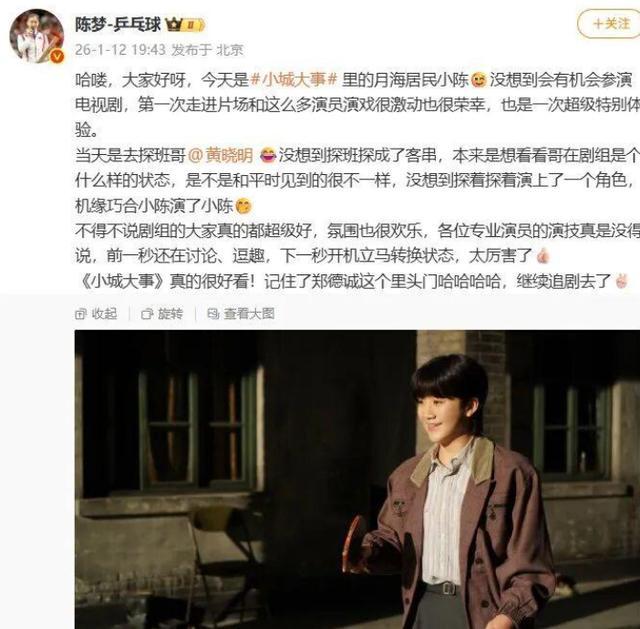Open the #小城大事# hashtag topic
The image size is (640, 629).
point(293,80)
